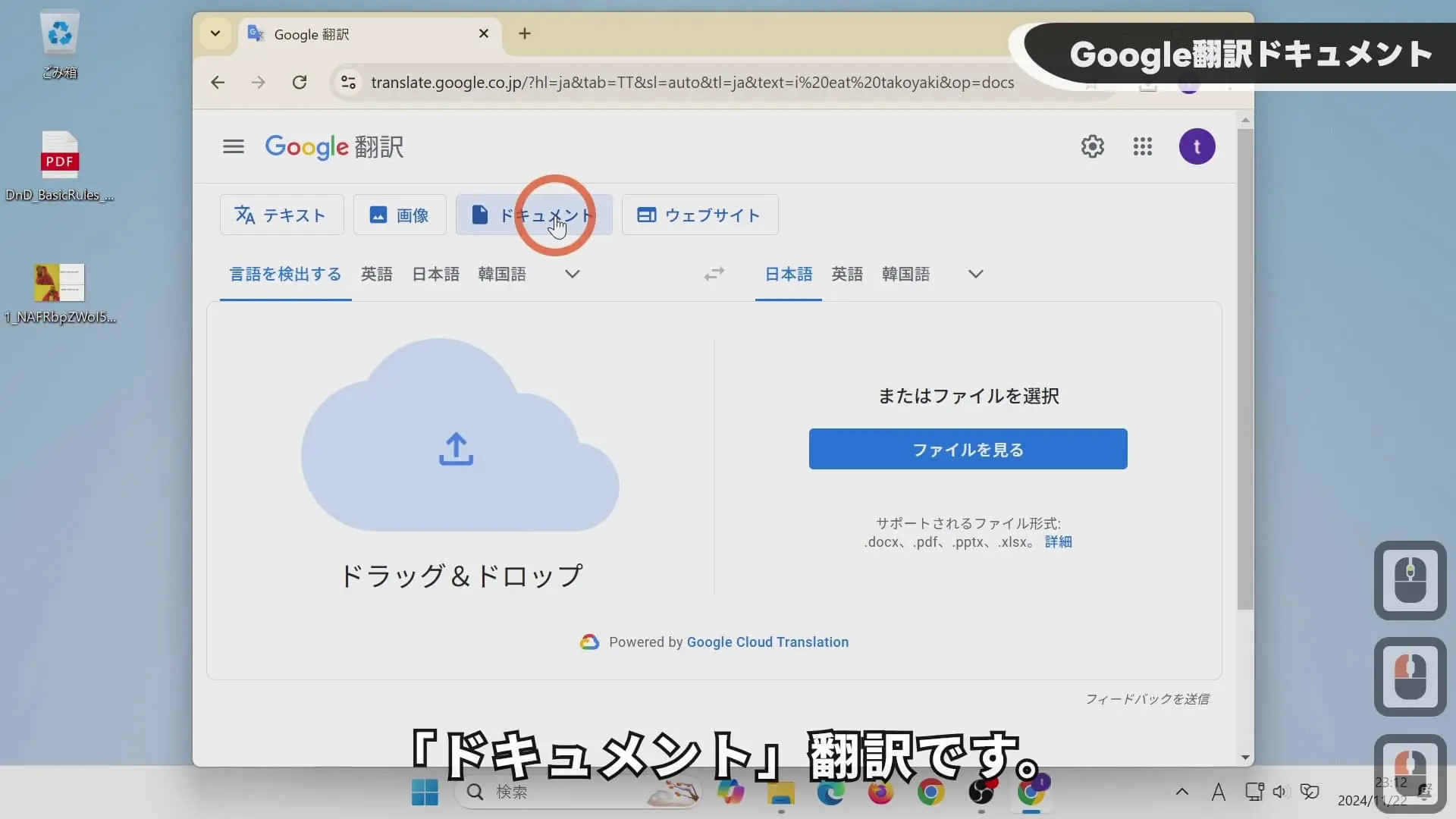This screenshot has height=819, width=1456.
Task: Open the hamburger menu beside Google 翻訳
Action: point(233,146)
